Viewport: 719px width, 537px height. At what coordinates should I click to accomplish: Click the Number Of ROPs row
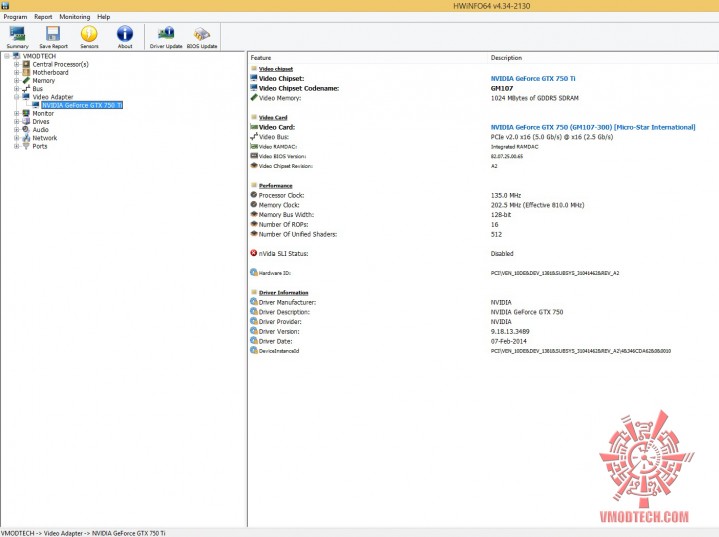coord(483,224)
